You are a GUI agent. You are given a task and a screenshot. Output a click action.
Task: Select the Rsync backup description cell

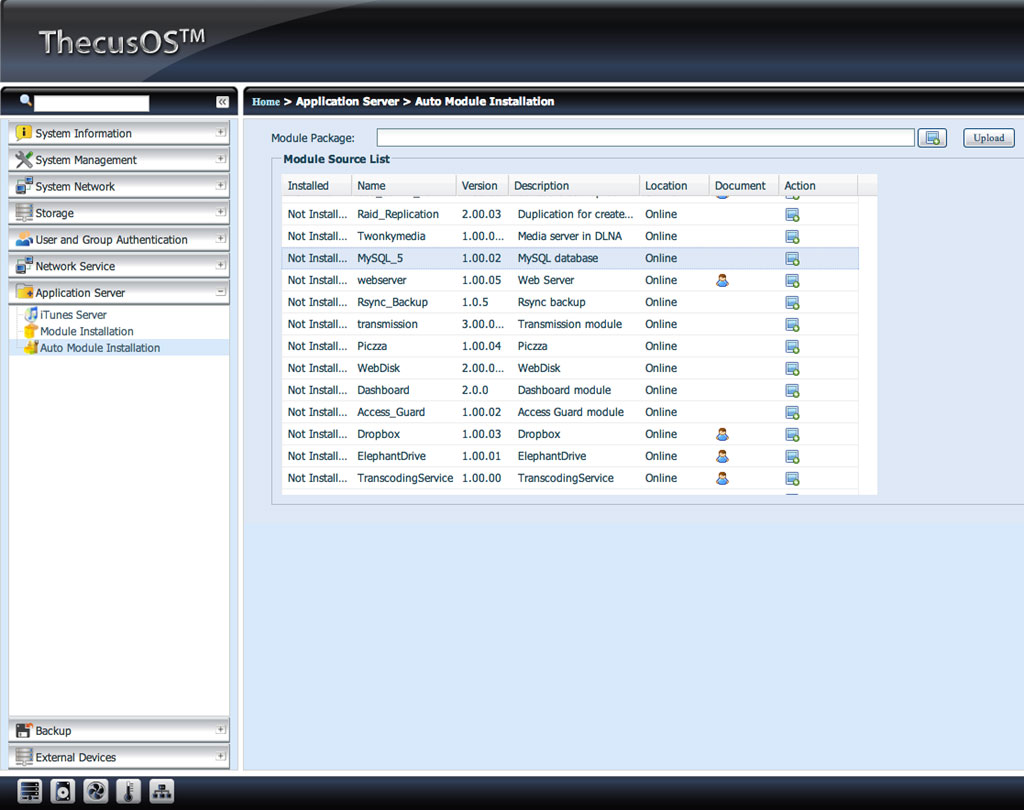(551, 302)
